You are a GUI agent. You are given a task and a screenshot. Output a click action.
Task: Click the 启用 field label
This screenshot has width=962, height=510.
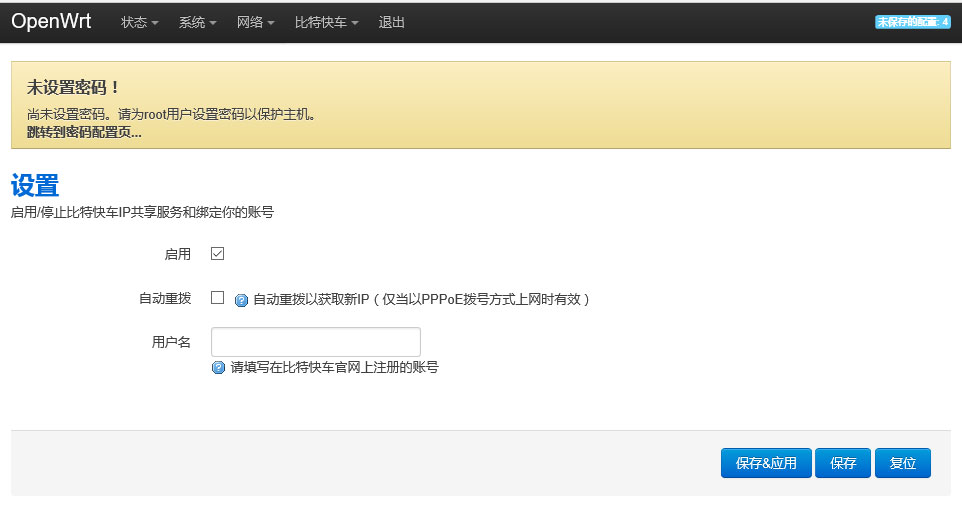click(178, 254)
